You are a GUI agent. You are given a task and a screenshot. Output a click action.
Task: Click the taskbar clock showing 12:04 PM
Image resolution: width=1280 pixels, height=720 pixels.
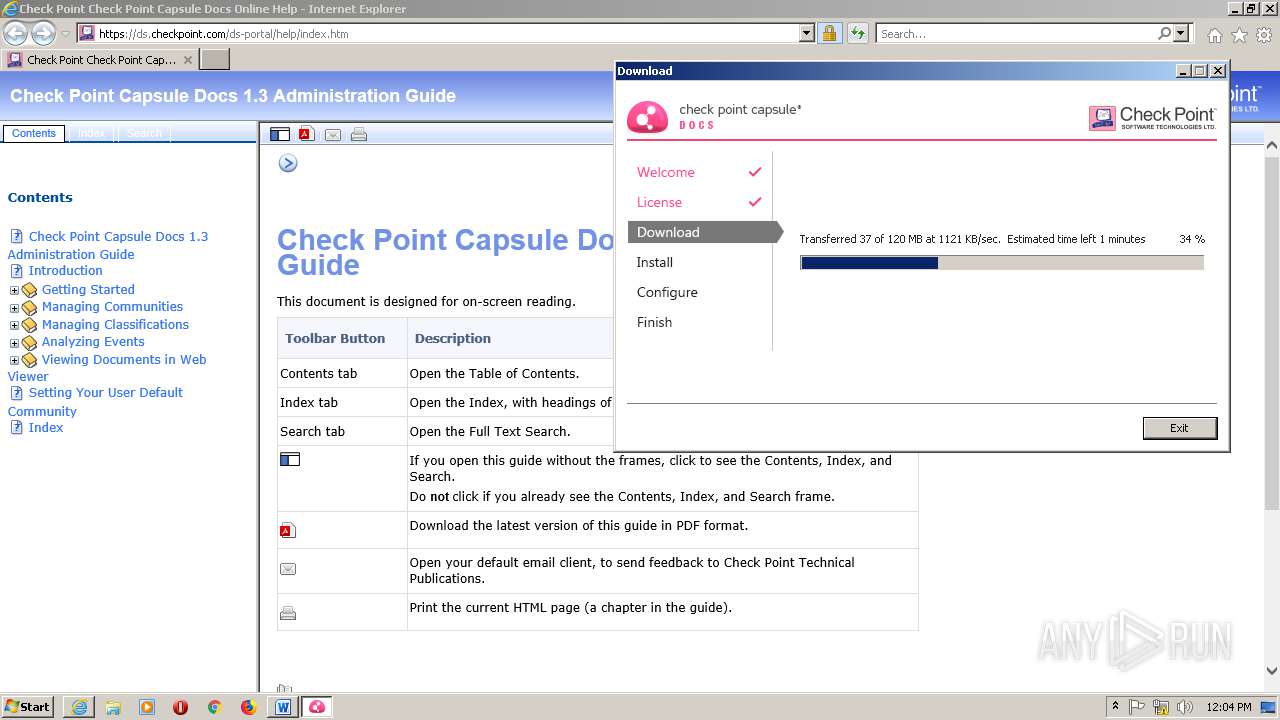(1229, 707)
